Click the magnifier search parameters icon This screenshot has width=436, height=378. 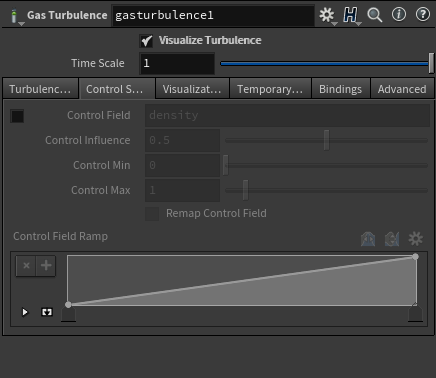pyautogui.click(x=374, y=15)
